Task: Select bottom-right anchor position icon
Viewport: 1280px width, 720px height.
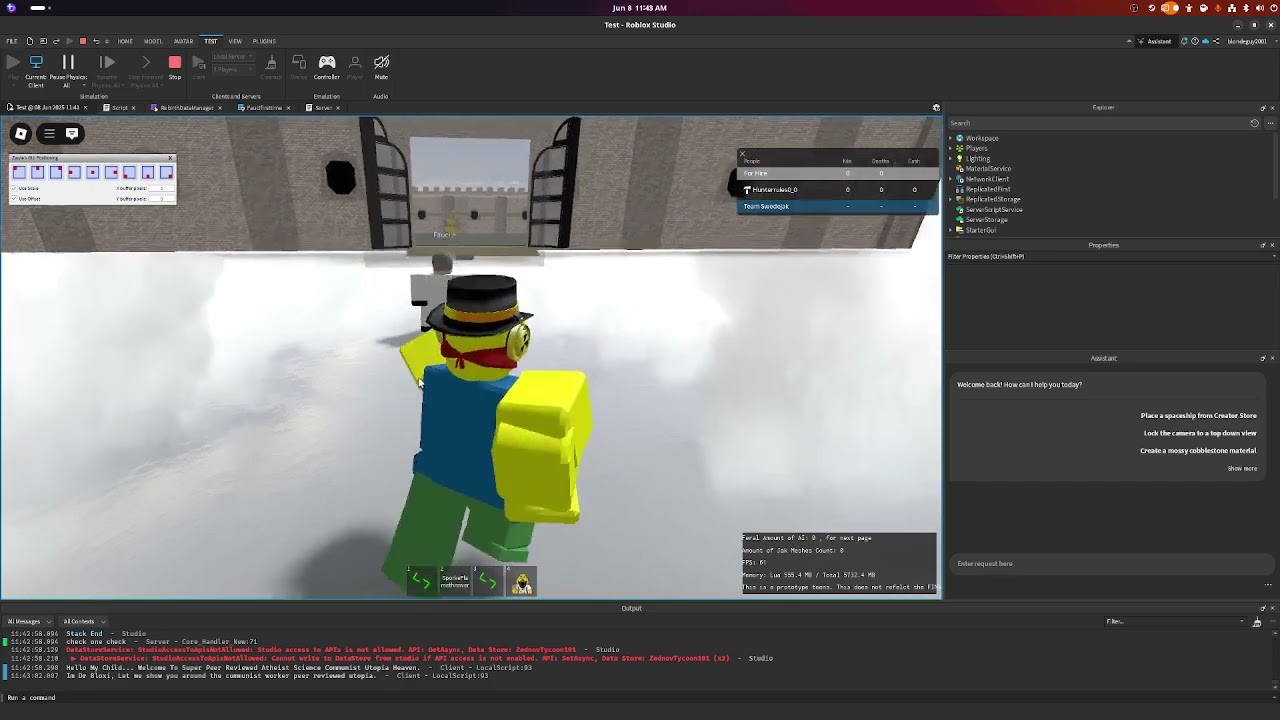Action: tap(166, 173)
